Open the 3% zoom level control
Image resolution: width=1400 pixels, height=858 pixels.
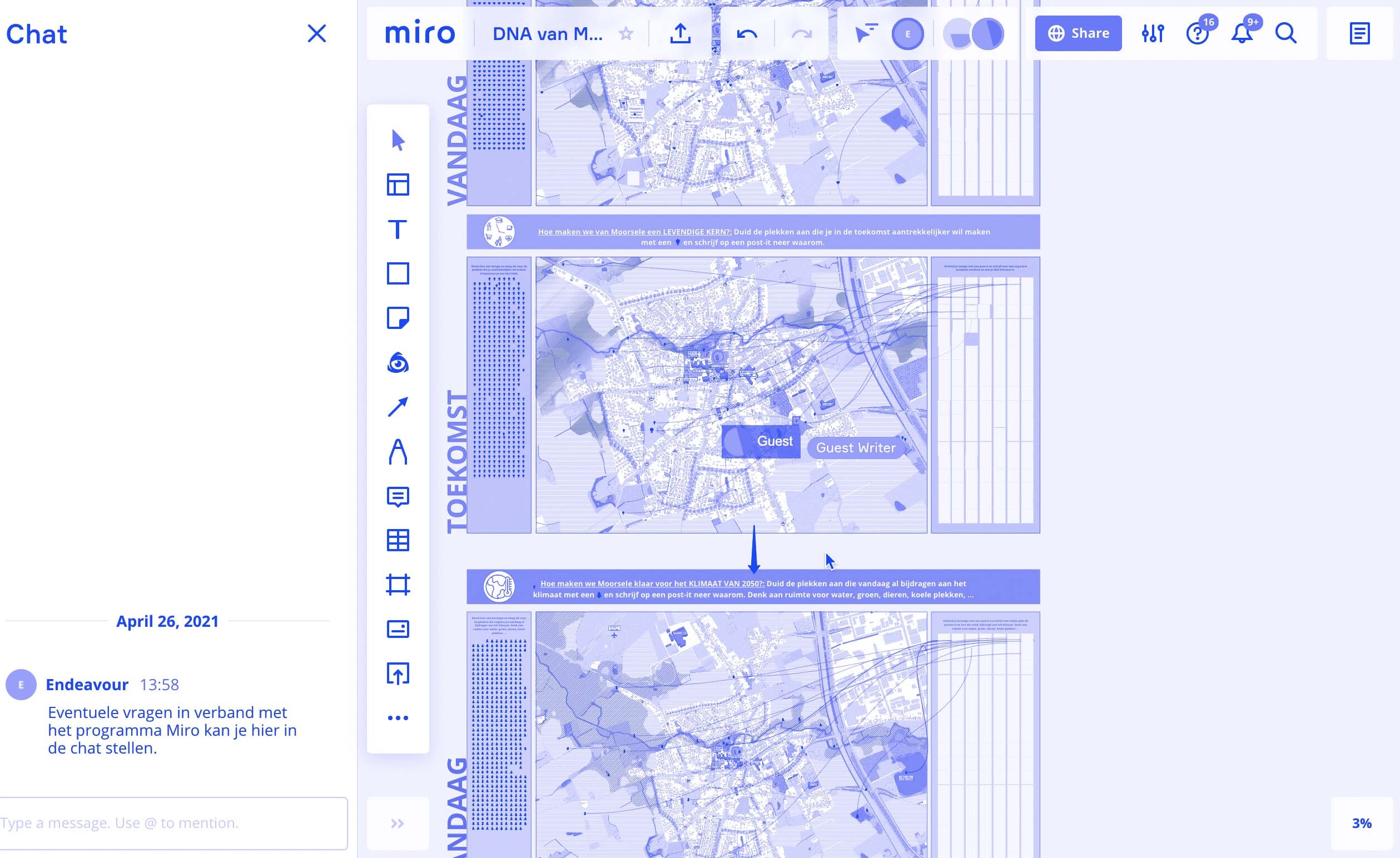[x=1362, y=824]
